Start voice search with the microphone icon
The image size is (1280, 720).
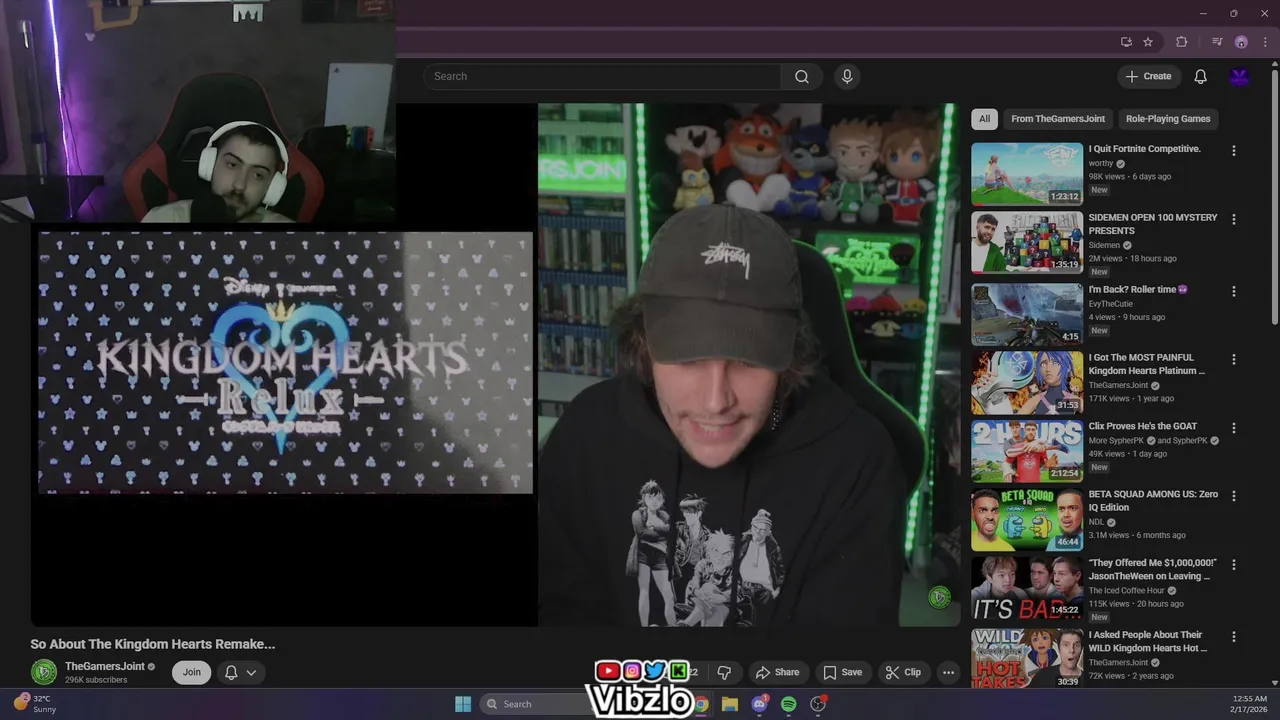tap(847, 76)
